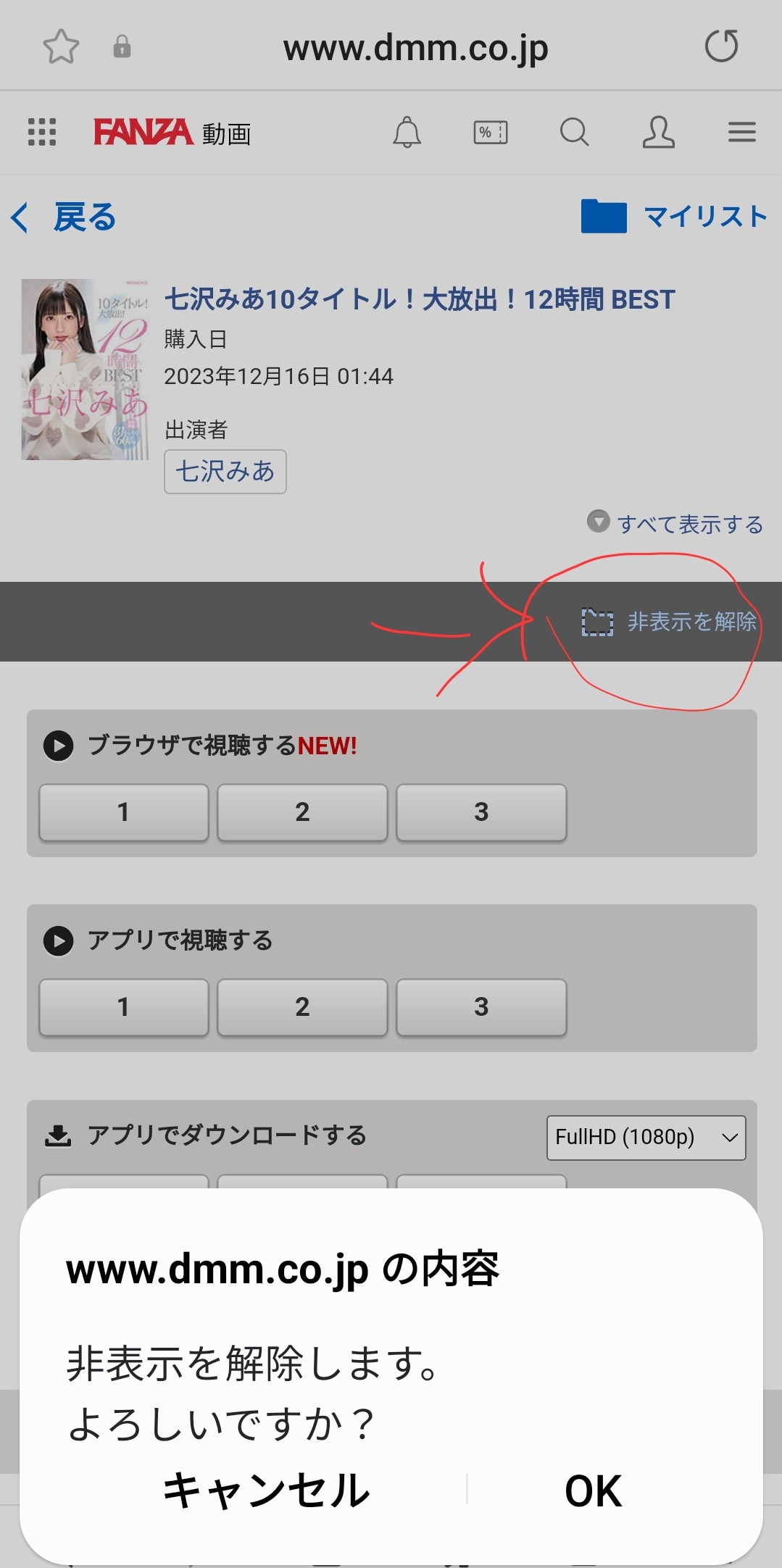Confirm dialog with OK button

(x=593, y=1490)
